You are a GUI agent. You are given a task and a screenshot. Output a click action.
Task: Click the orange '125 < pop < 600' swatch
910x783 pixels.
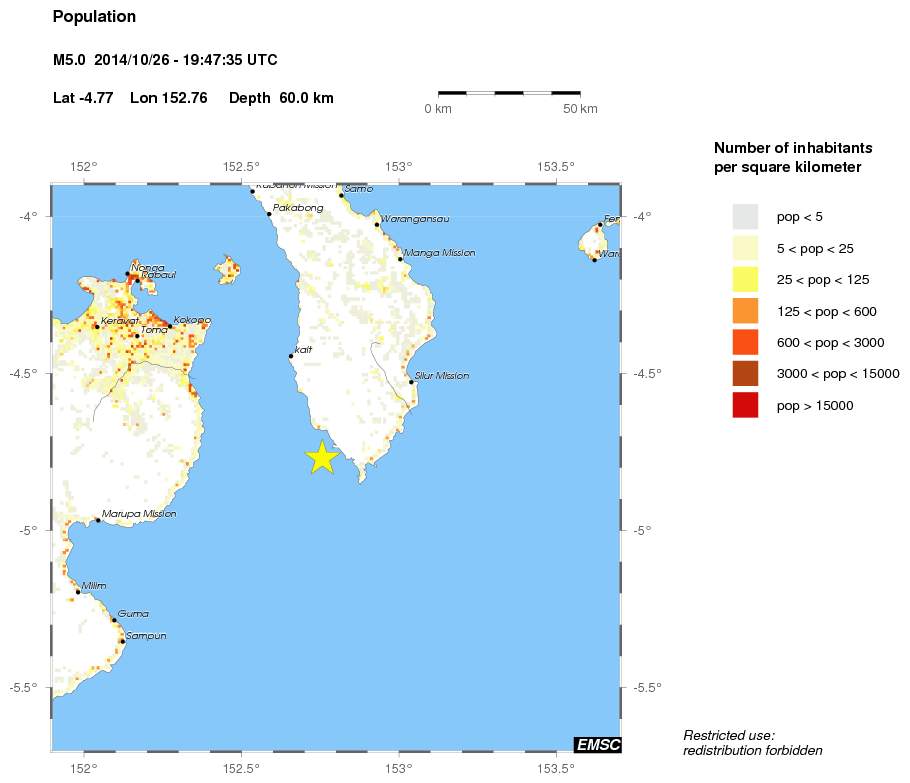pos(745,311)
